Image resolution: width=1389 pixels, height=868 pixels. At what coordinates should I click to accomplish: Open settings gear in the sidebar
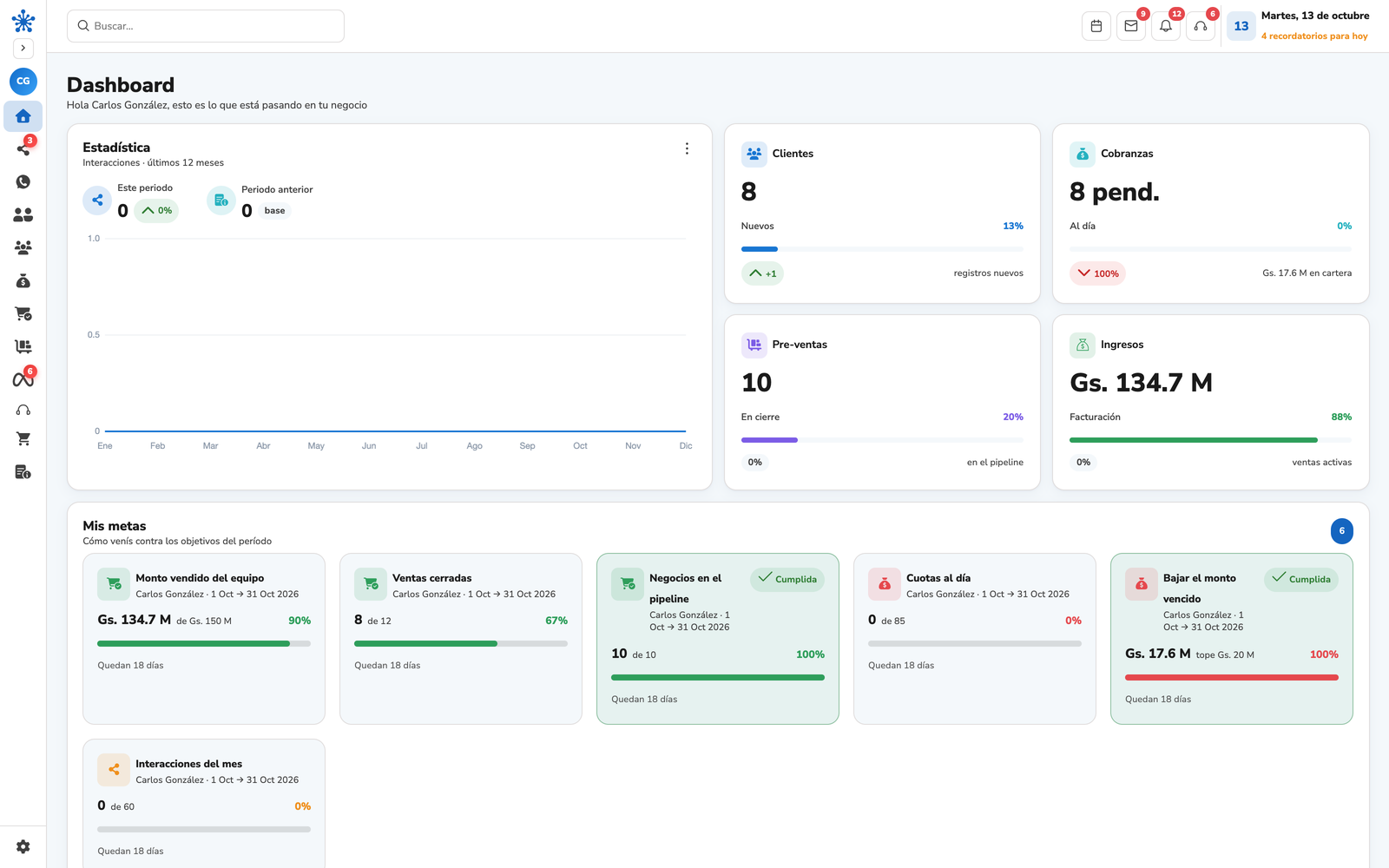point(23,846)
